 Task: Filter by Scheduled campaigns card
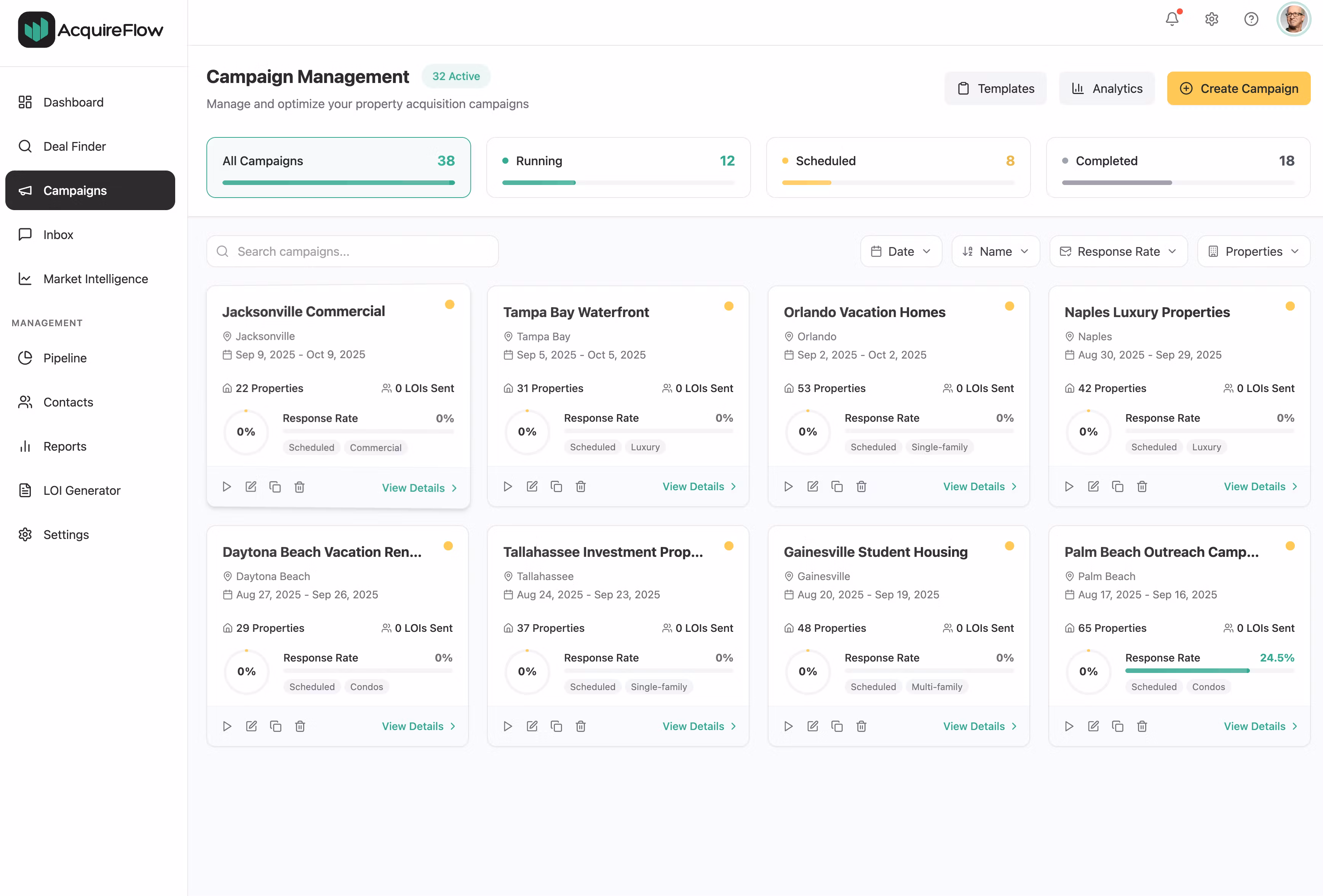pyautogui.click(x=898, y=167)
